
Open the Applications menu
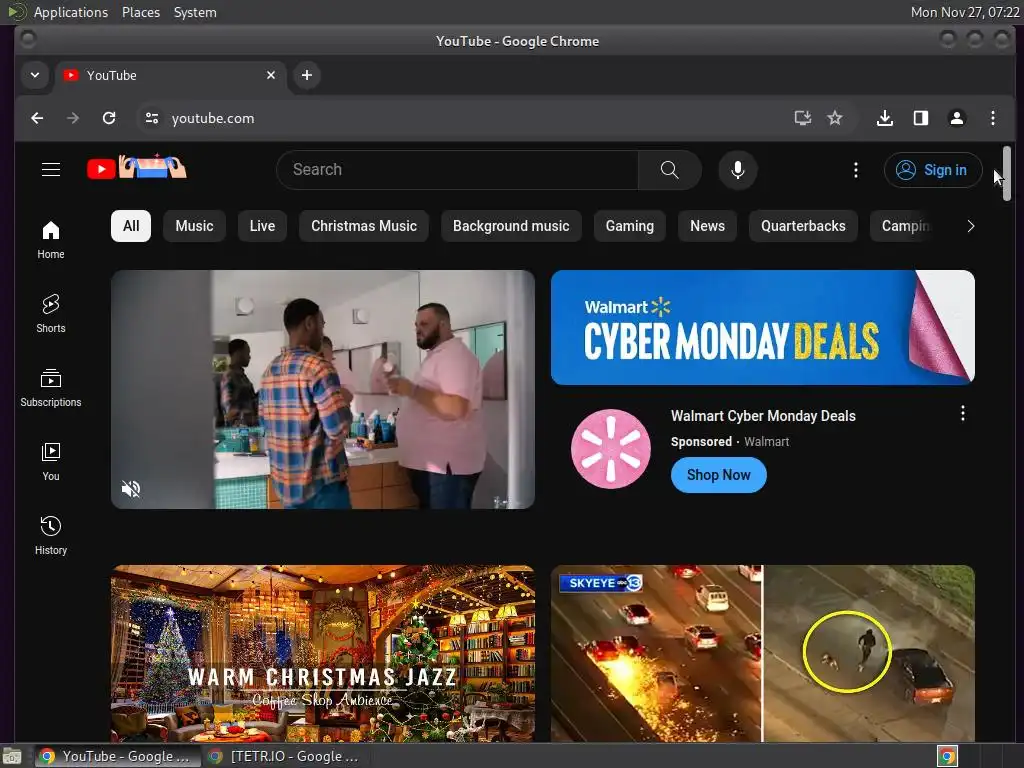click(71, 12)
